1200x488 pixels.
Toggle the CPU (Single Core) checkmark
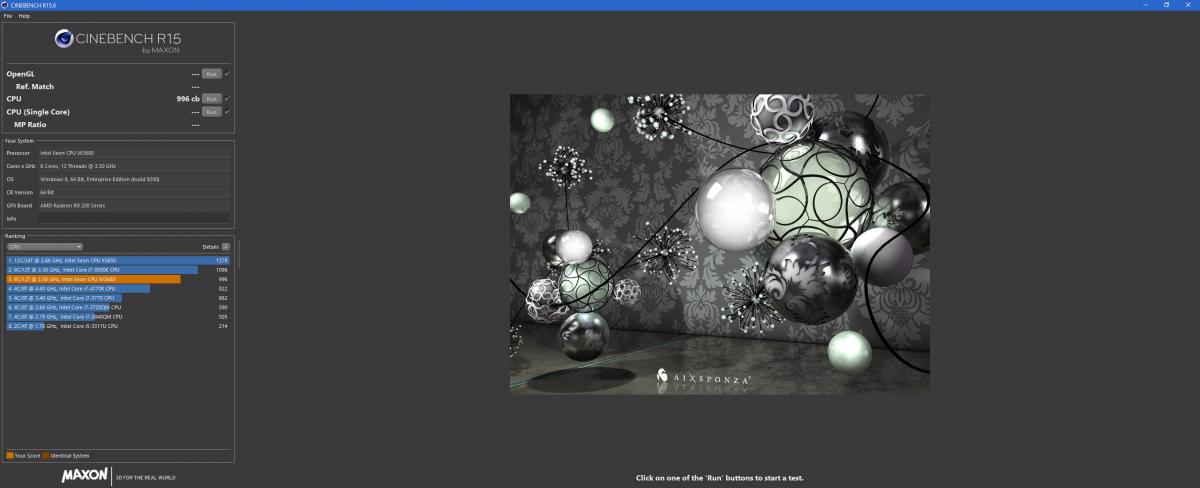coord(228,112)
